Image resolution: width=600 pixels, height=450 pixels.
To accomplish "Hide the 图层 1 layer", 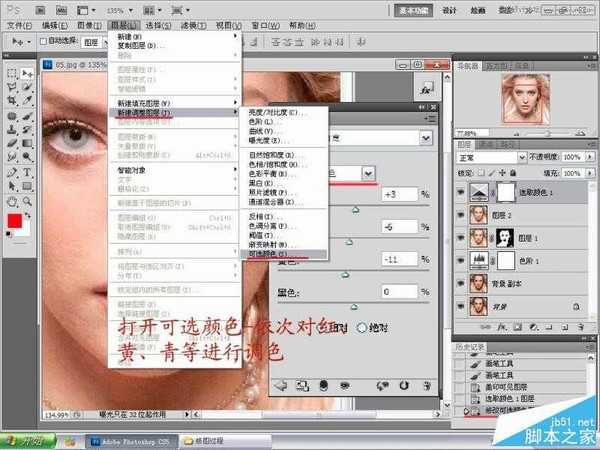I will [x=461, y=238].
